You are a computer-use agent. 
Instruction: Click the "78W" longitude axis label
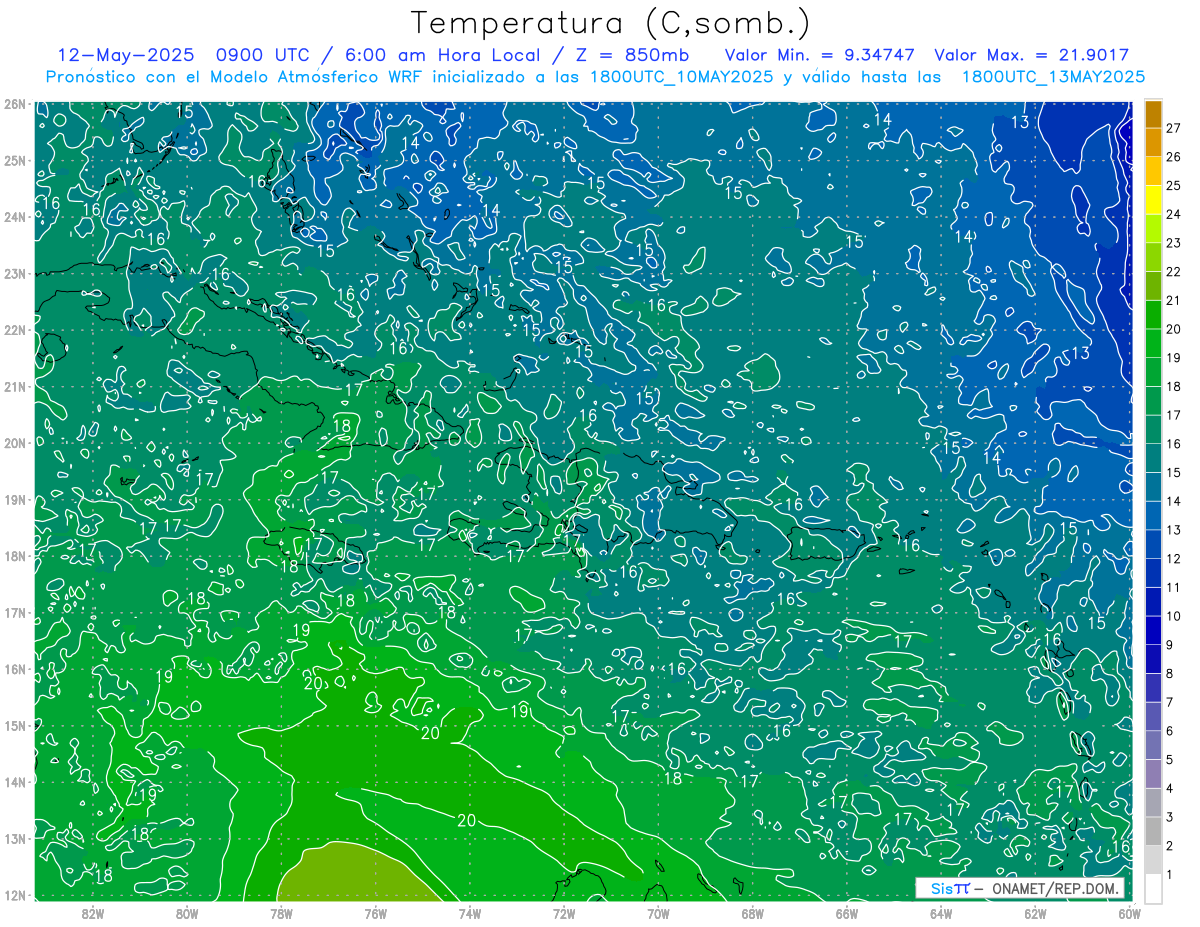281,914
